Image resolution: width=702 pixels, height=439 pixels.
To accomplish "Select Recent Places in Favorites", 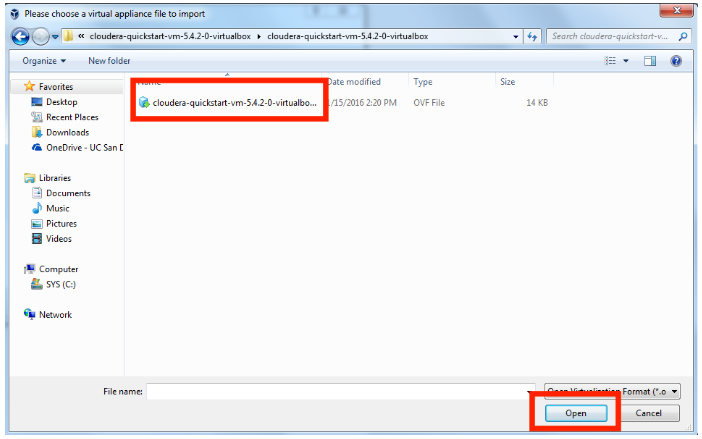I will coord(72,117).
